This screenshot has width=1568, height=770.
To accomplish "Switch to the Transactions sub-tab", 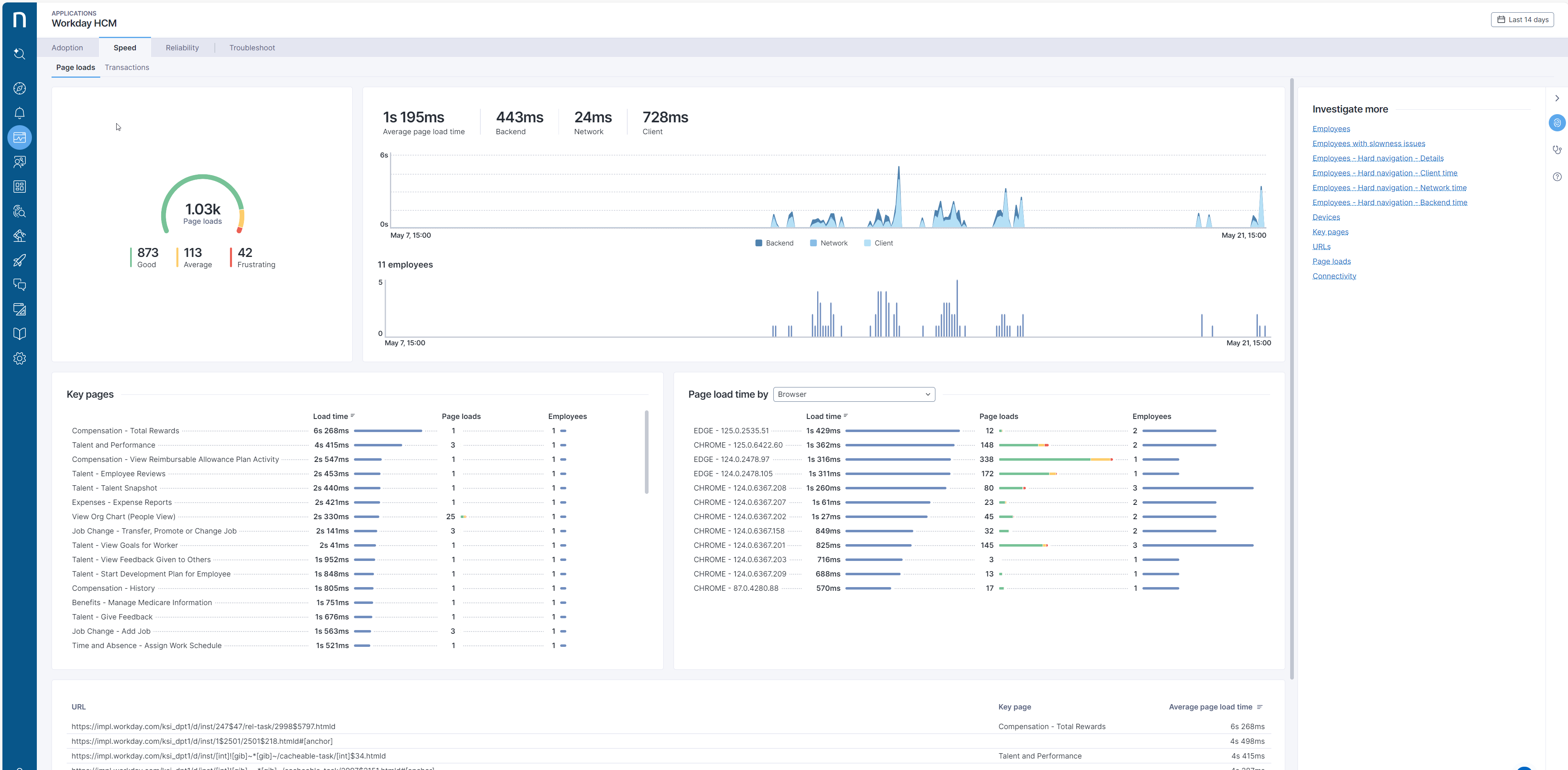I will 126,68.
